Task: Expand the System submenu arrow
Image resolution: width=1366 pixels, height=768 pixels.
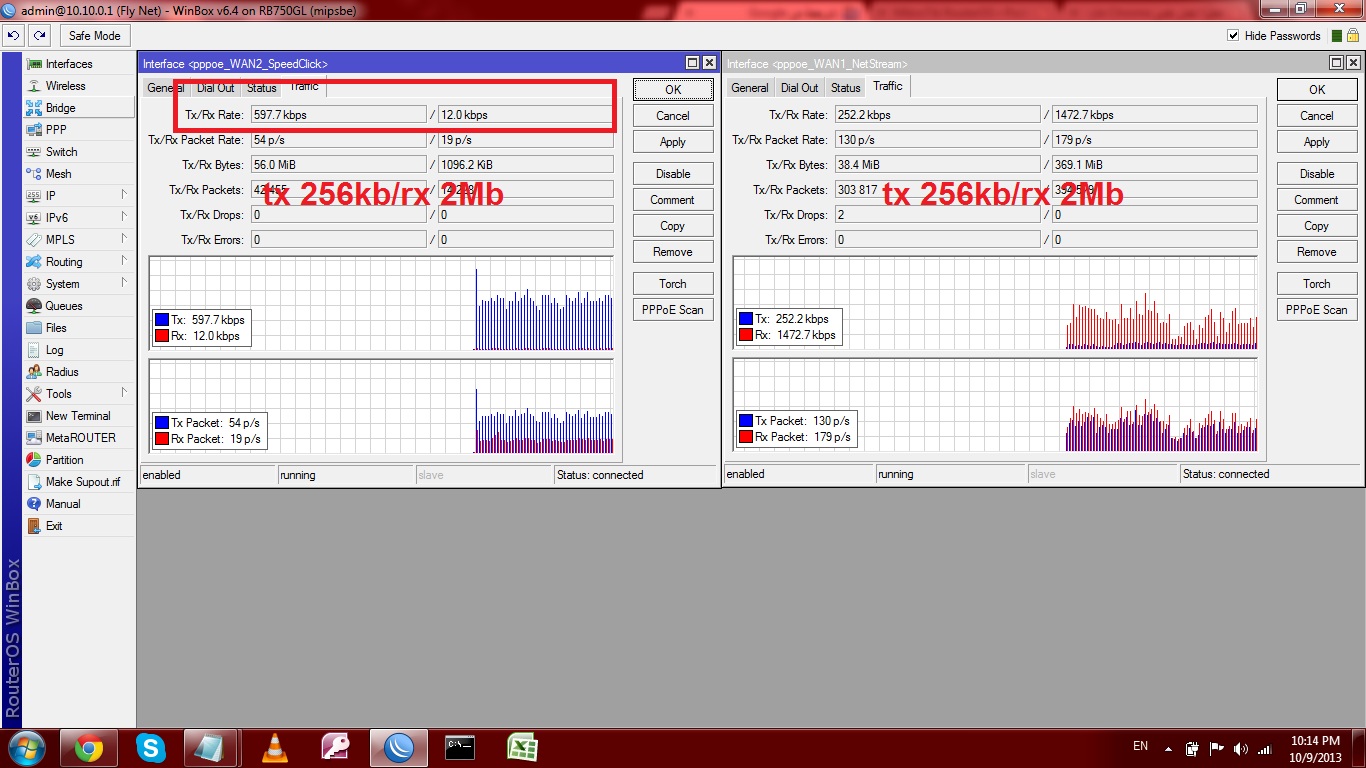Action: point(124,283)
